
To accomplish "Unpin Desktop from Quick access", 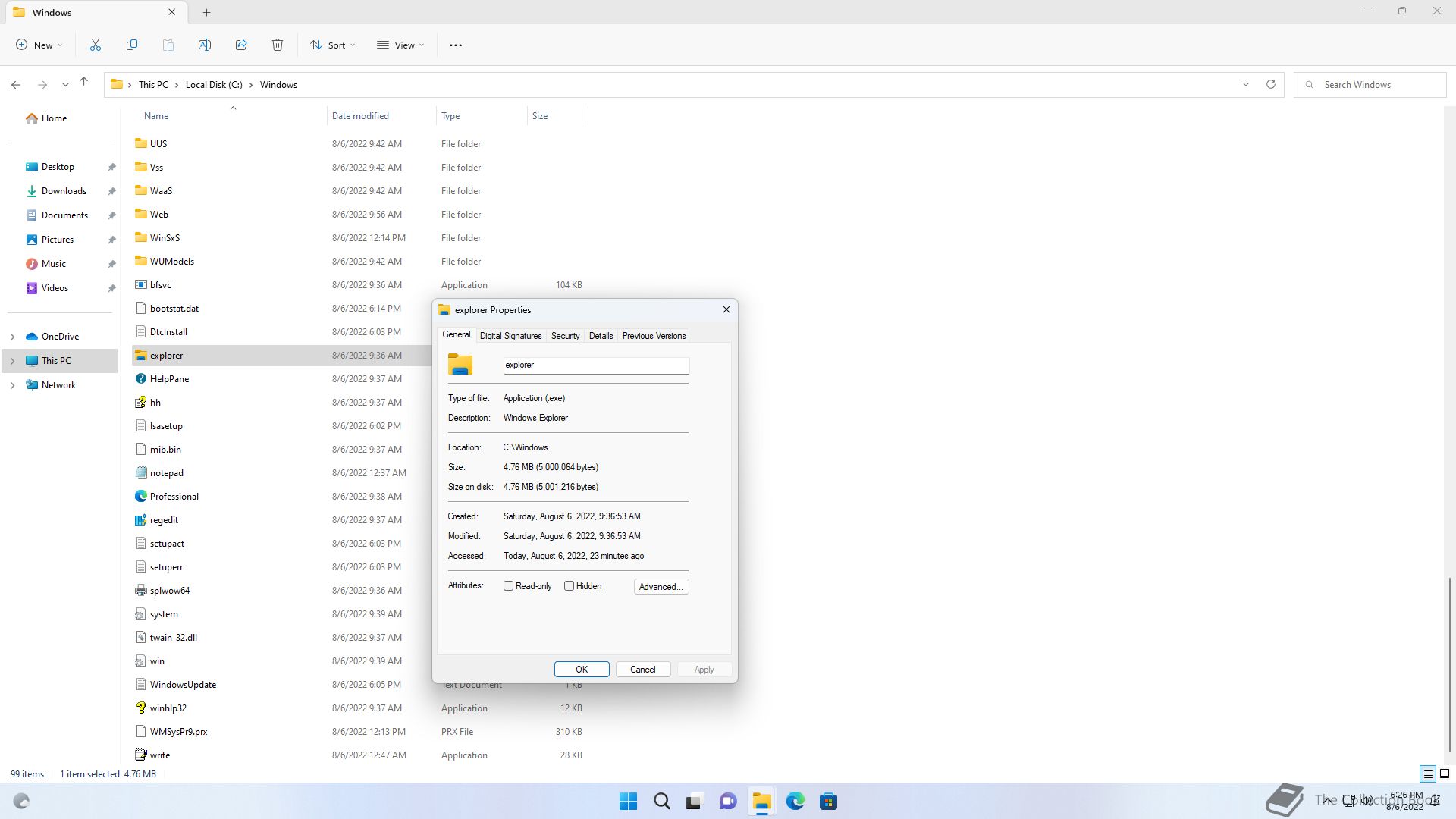I will (x=111, y=167).
